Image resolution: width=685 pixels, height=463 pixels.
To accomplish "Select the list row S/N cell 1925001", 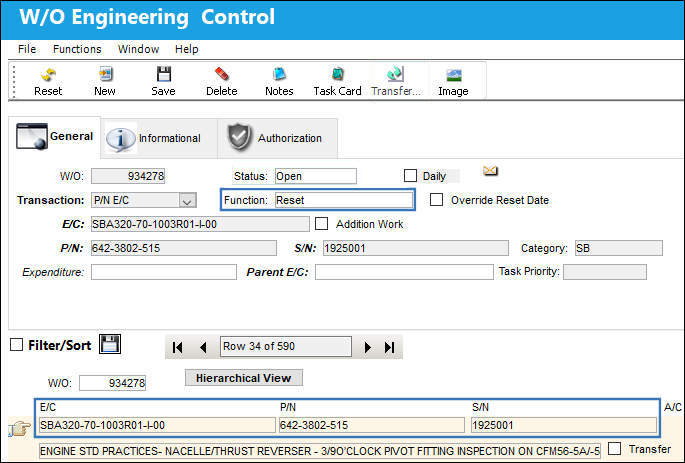I will [x=564, y=425].
